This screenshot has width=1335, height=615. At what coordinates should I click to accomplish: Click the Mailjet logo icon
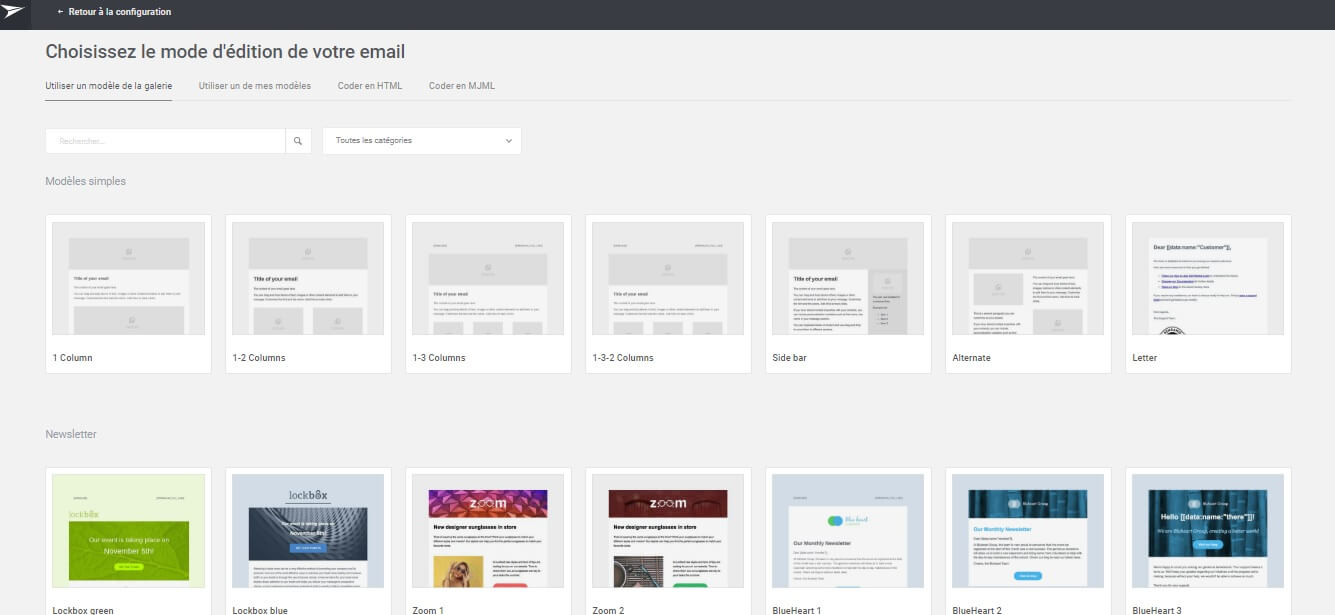coord(14,12)
